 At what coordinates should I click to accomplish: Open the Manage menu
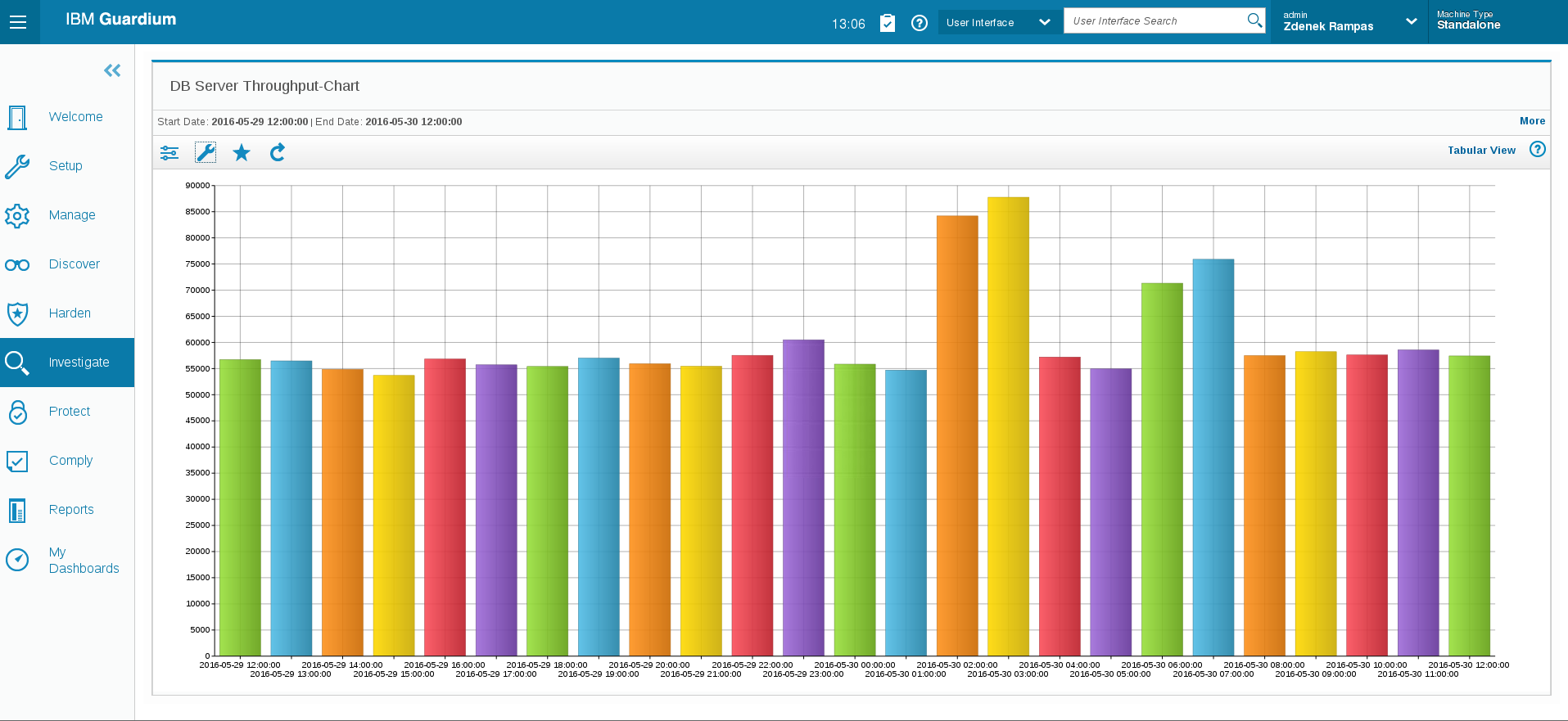pyautogui.click(x=72, y=215)
